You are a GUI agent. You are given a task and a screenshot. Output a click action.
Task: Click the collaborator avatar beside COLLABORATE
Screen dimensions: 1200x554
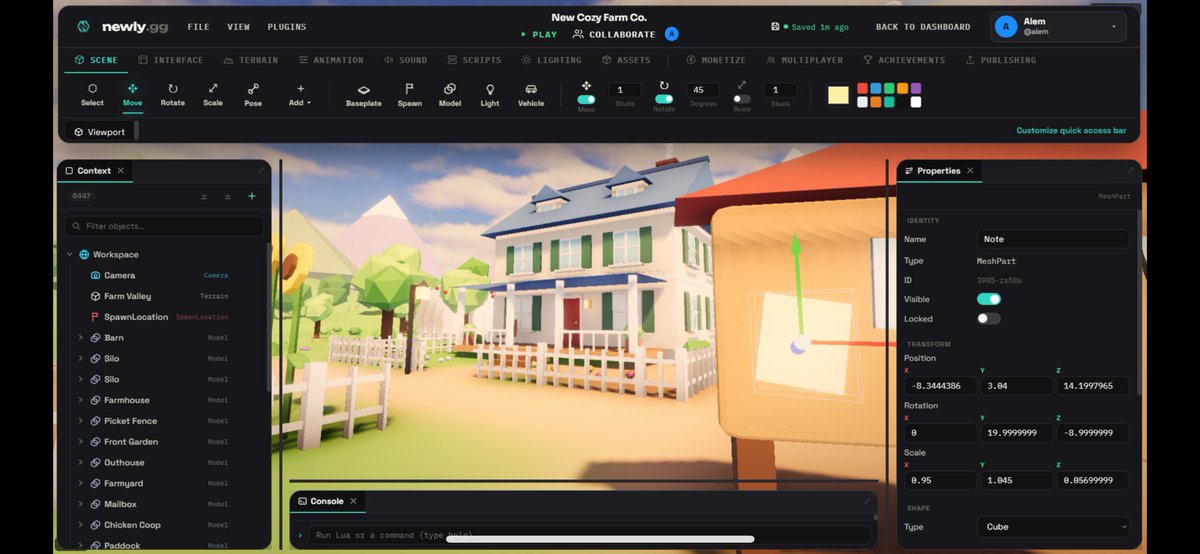[672, 34]
